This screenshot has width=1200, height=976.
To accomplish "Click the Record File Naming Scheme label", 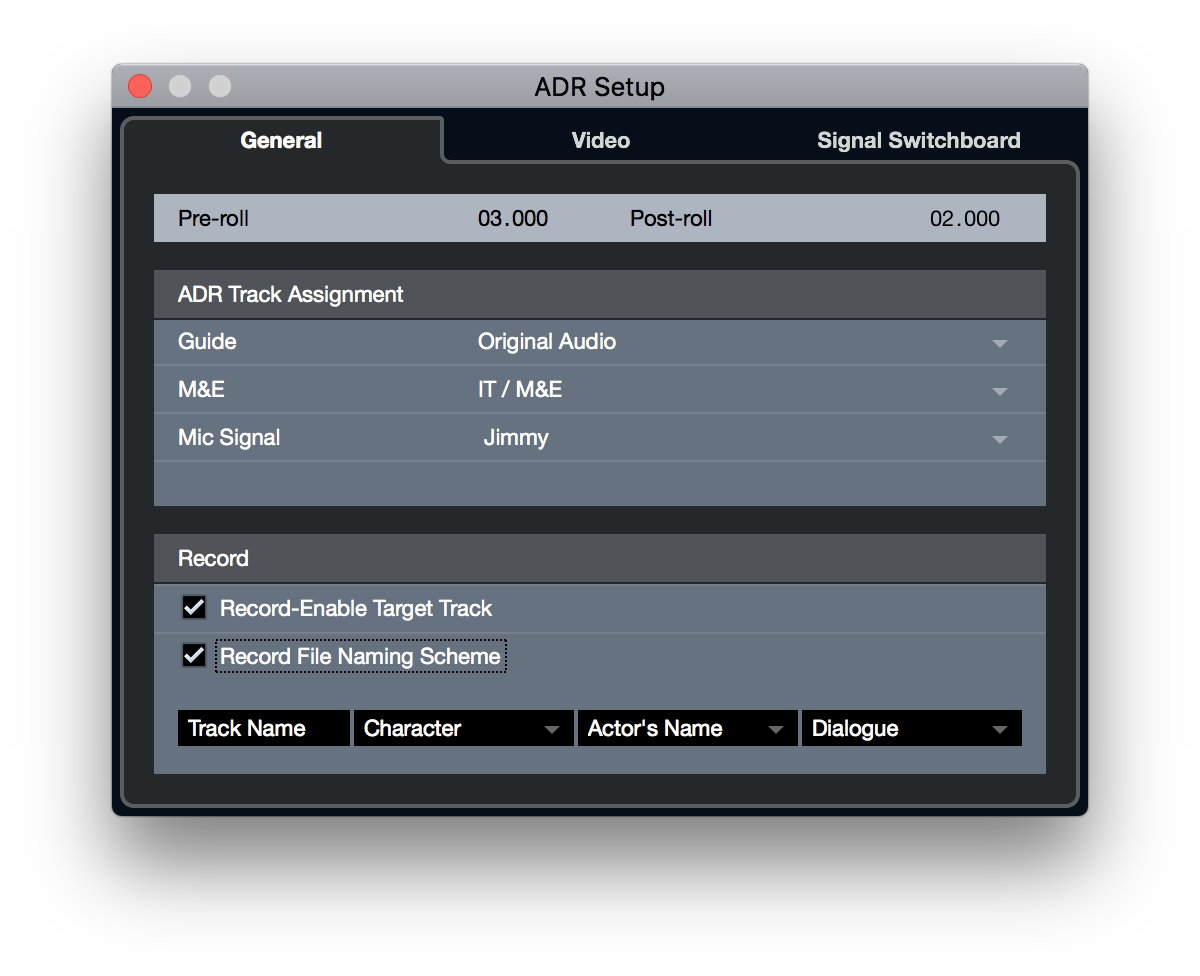I will point(360,656).
